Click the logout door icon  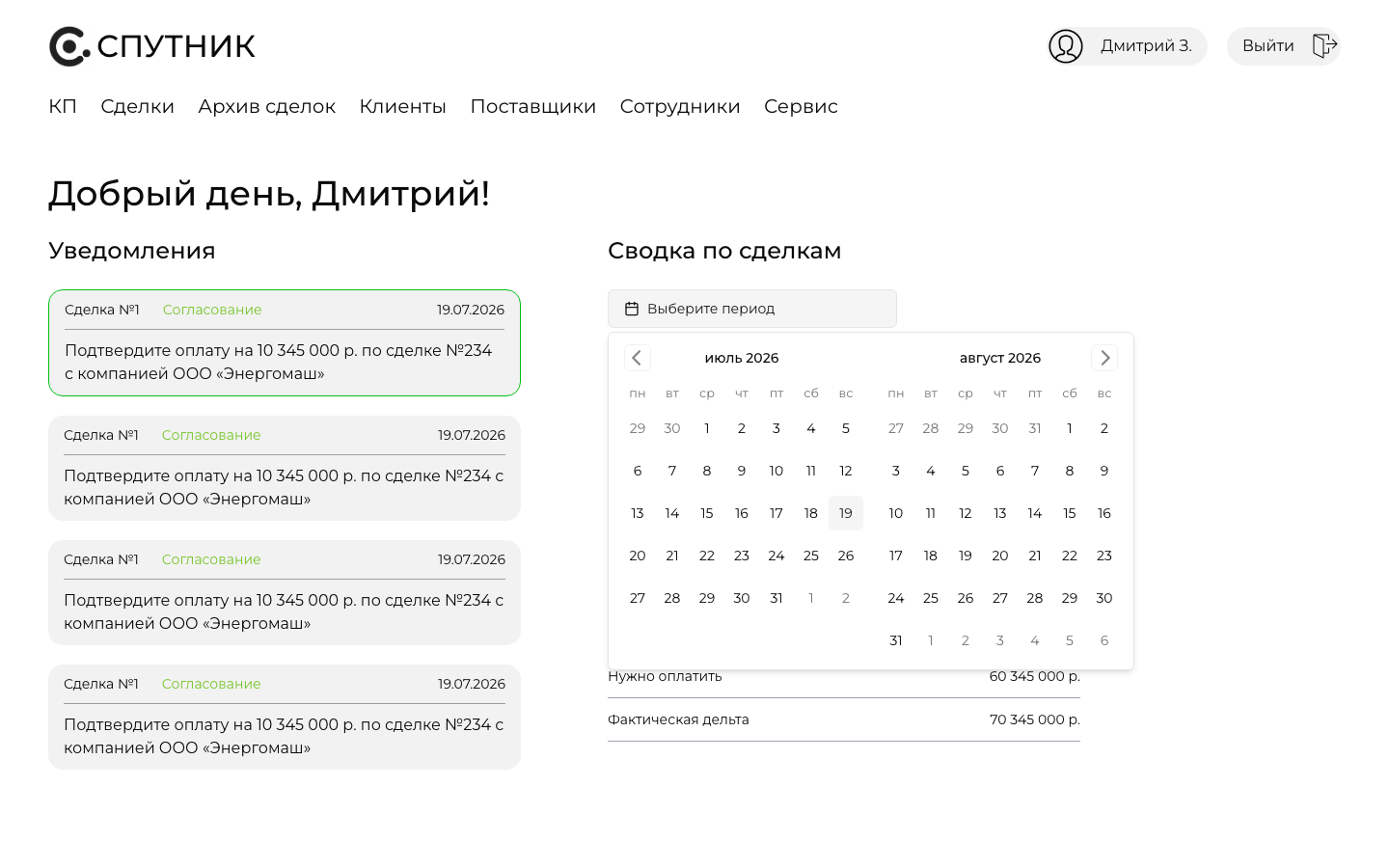tap(1324, 45)
